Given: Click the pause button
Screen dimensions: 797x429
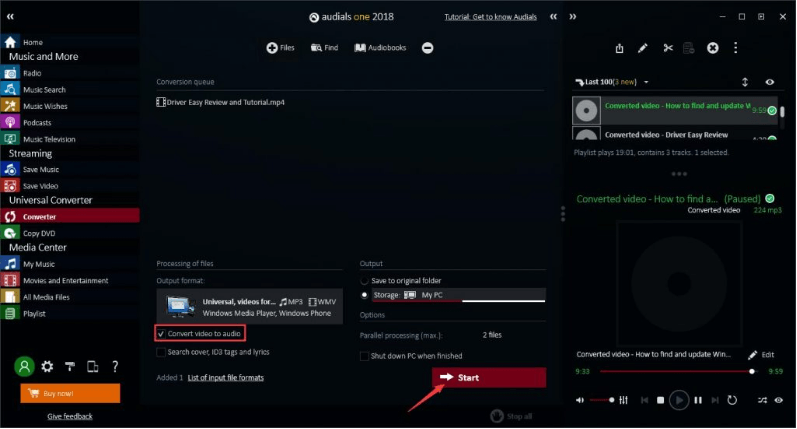Looking at the screenshot, I should [698, 401].
